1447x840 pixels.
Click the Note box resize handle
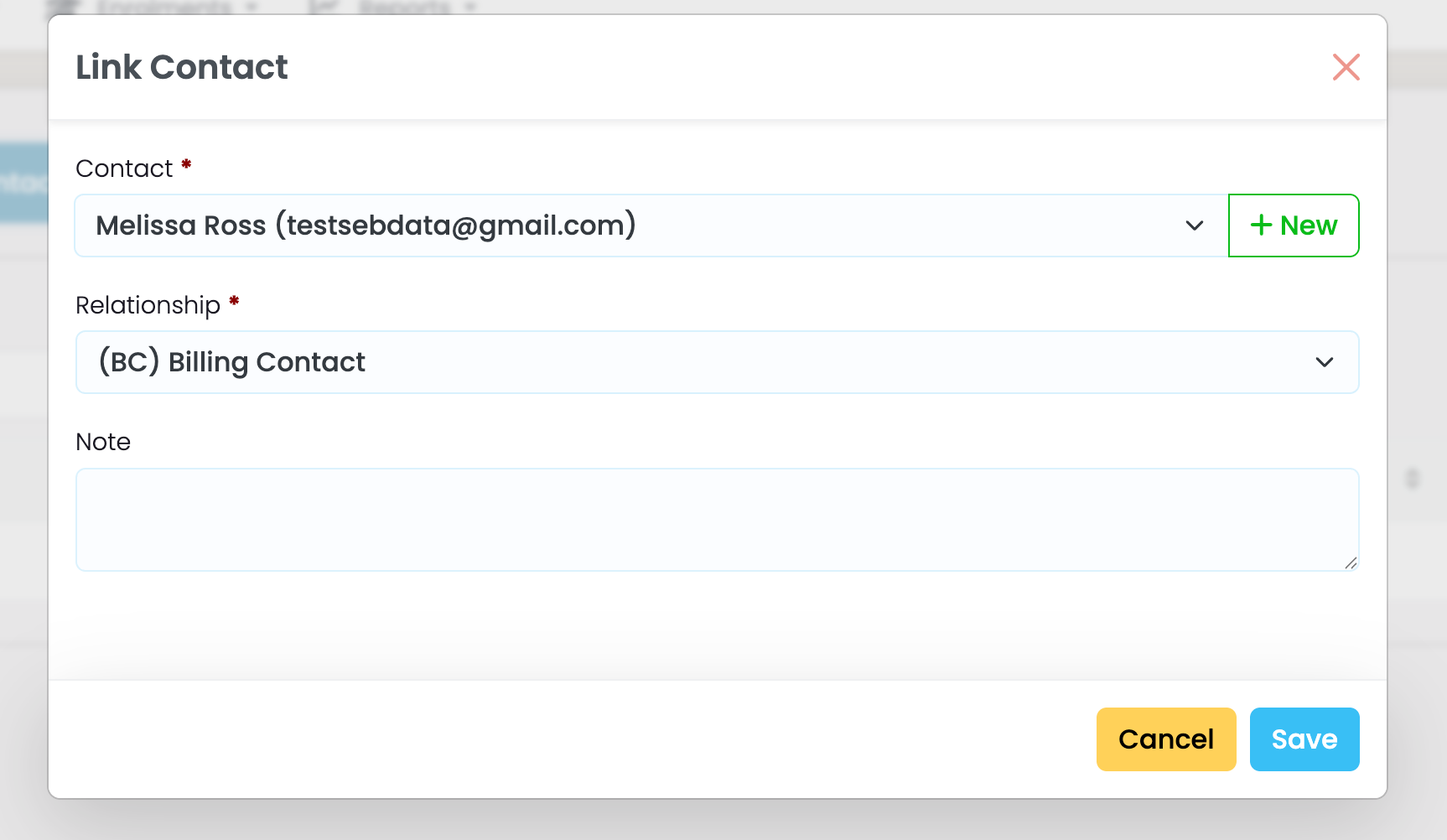click(x=1351, y=563)
